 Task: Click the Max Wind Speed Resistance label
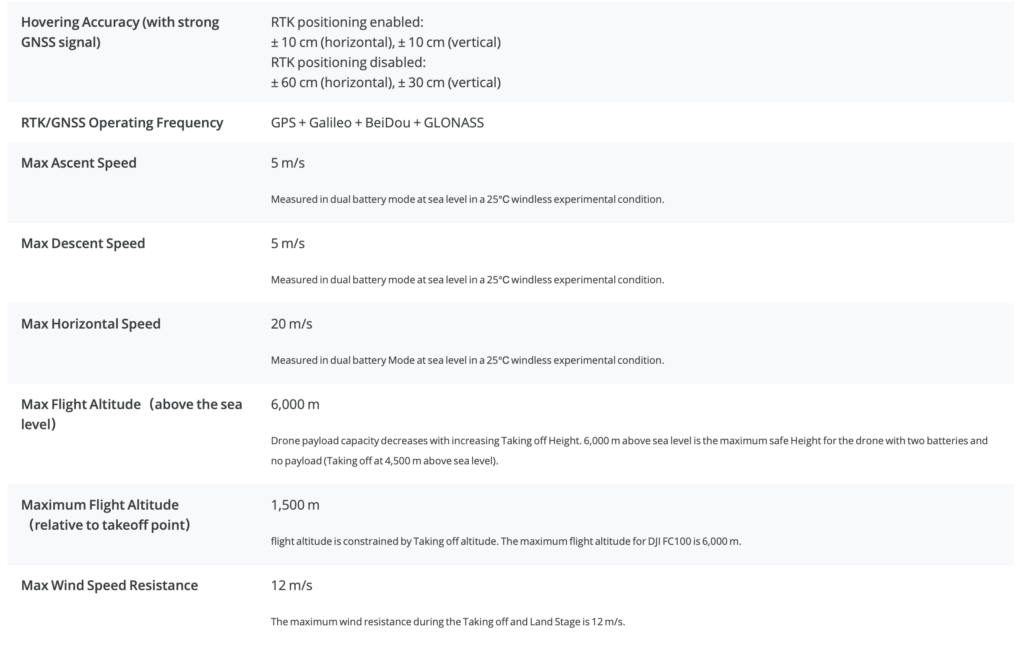click(x=109, y=585)
